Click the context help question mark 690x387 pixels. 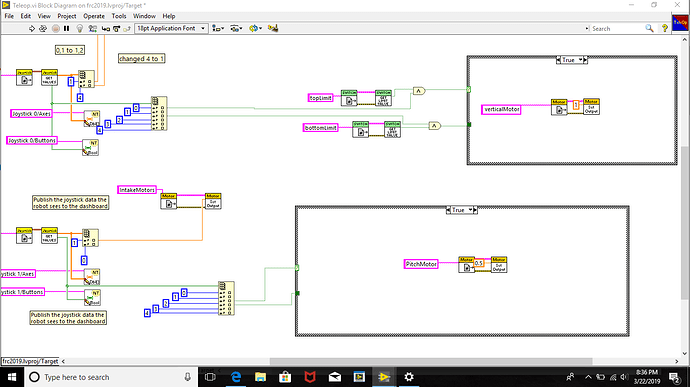[x=664, y=28]
